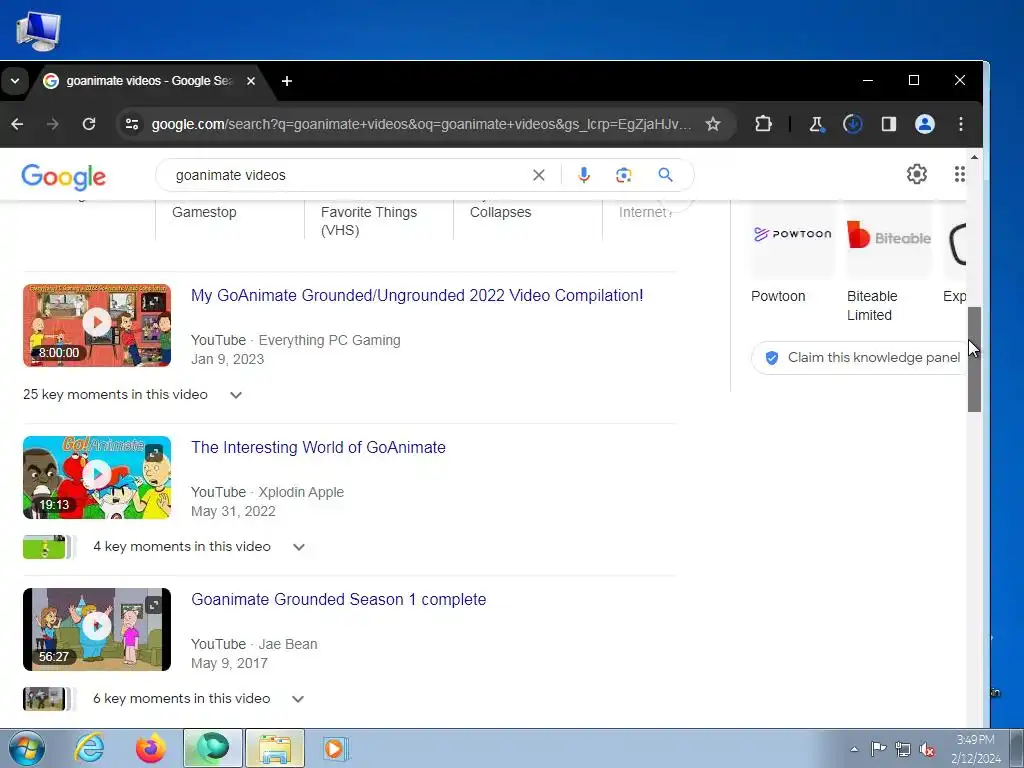The width and height of the screenshot is (1024, 768).
Task: Open Google apps grid
Action: pyautogui.click(x=959, y=174)
